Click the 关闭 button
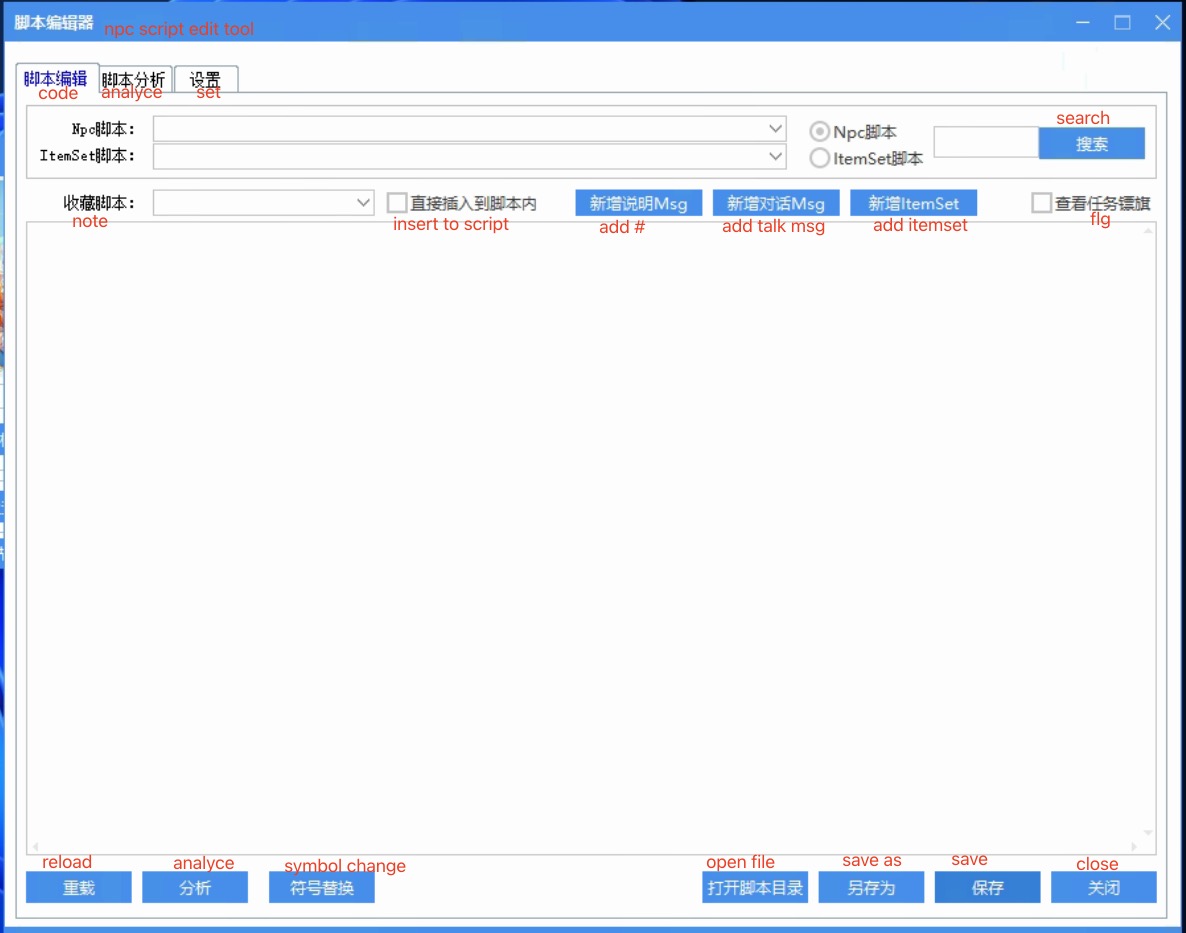Viewport: 1186px width, 933px height. (1104, 888)
